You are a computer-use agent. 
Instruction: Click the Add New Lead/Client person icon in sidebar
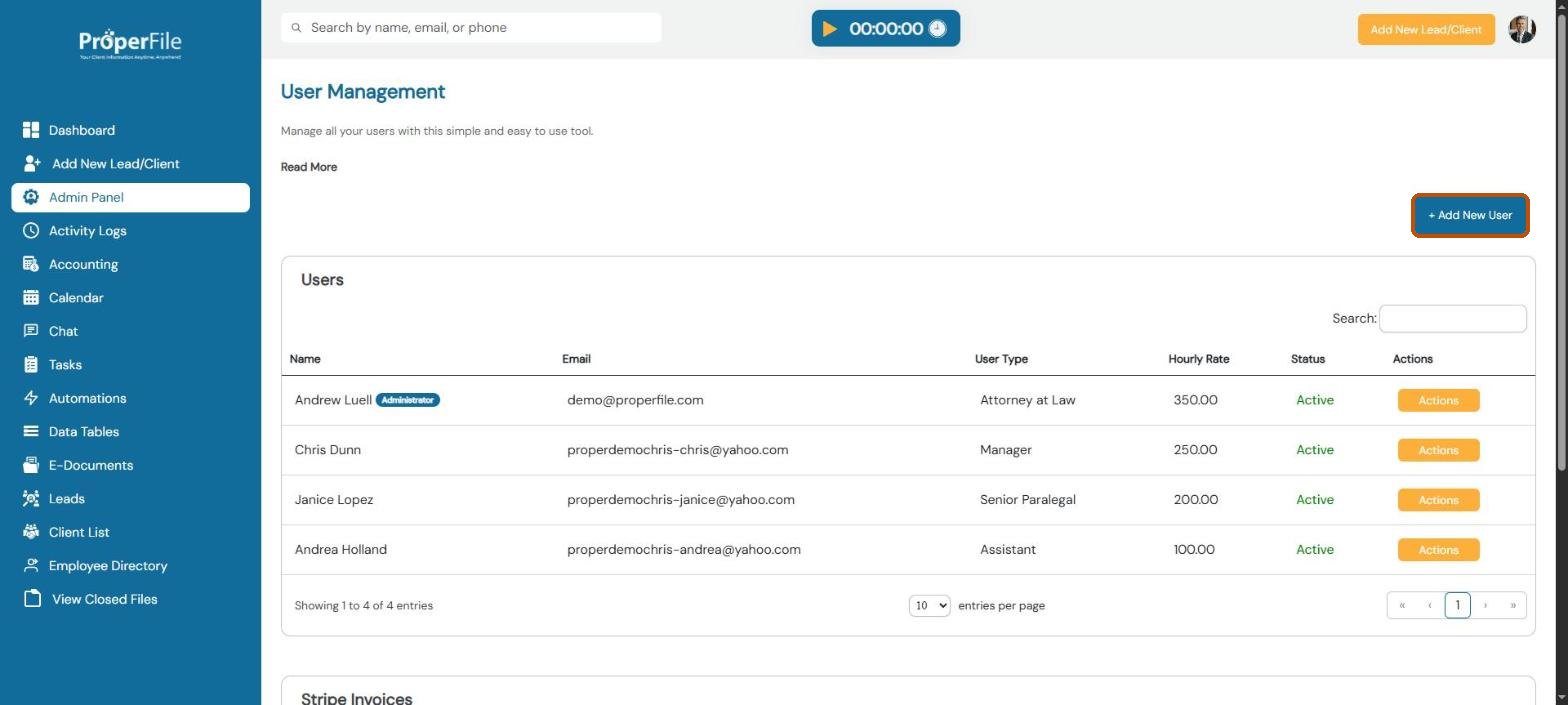tap(32, 163)
